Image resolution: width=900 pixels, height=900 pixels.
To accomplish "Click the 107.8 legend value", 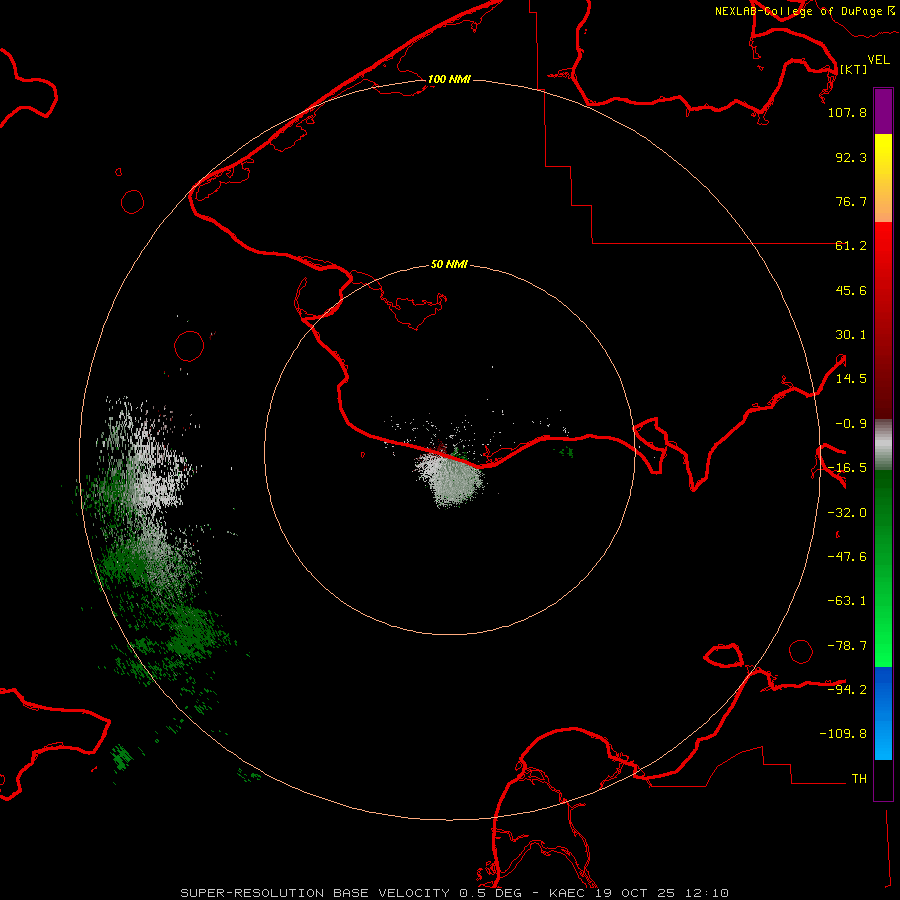I will coord(847,112).
